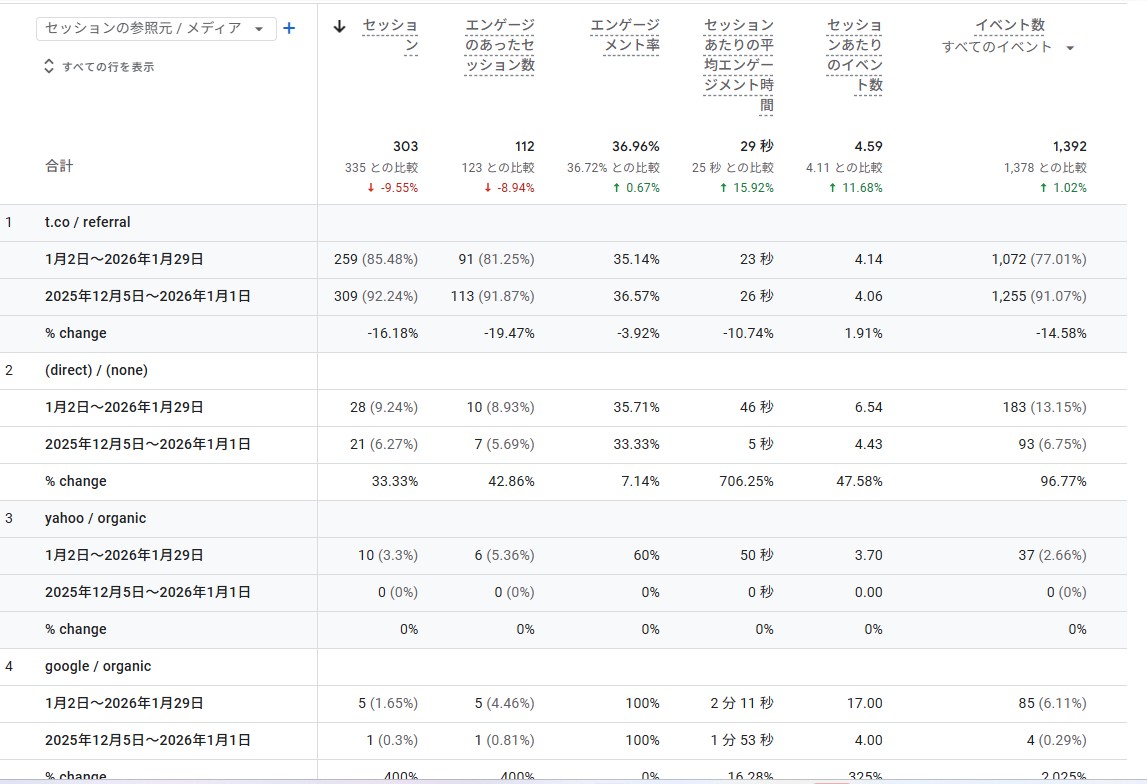This screenshot has height=784, width=1147.
Task: Sort by the イベント数 column header
Action: pos(1010,25)
